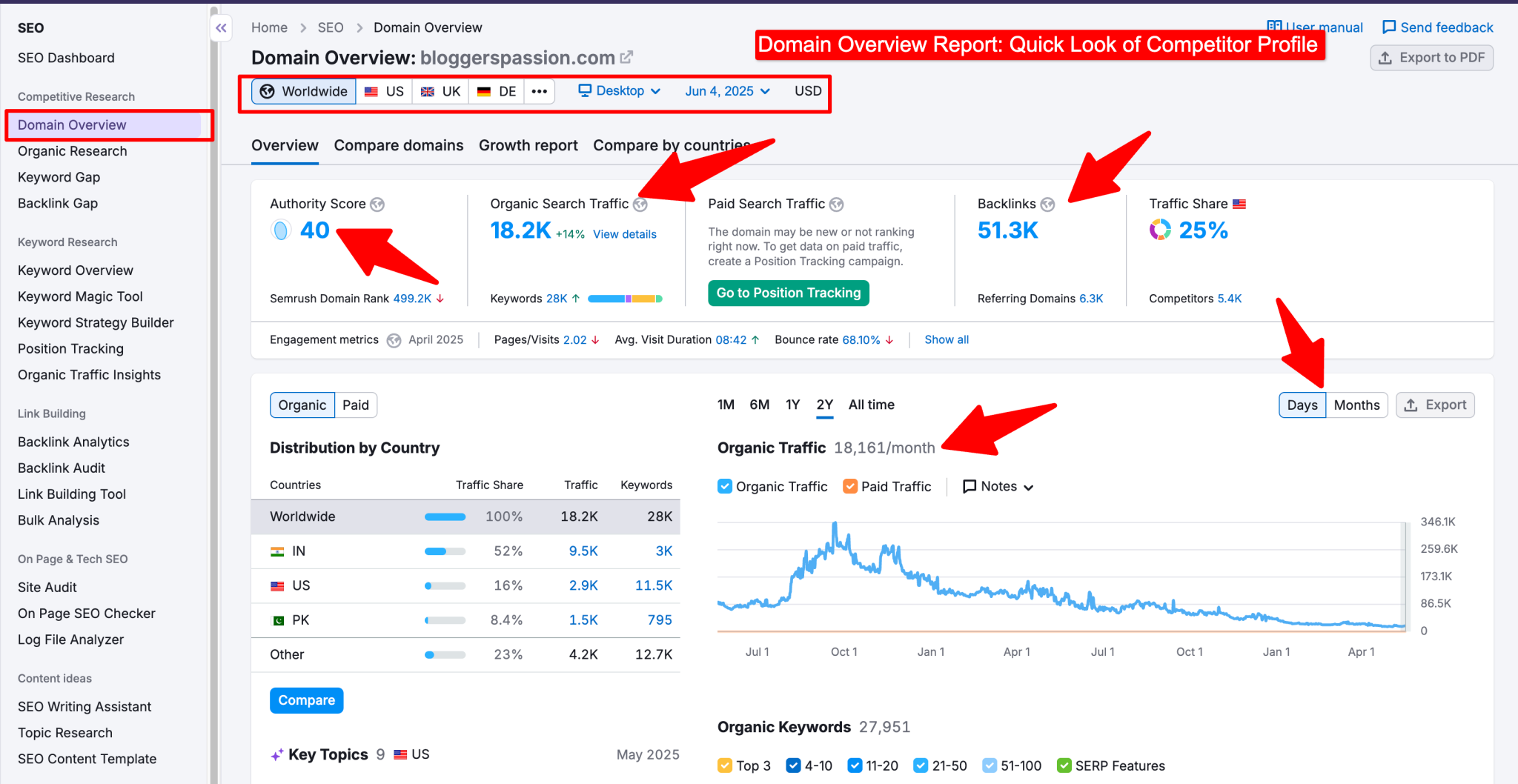Viewport: 1518px width, 784px height.
Task: Toggle the 11-20 keywords checkbox
Action: (x=855, y=765)
